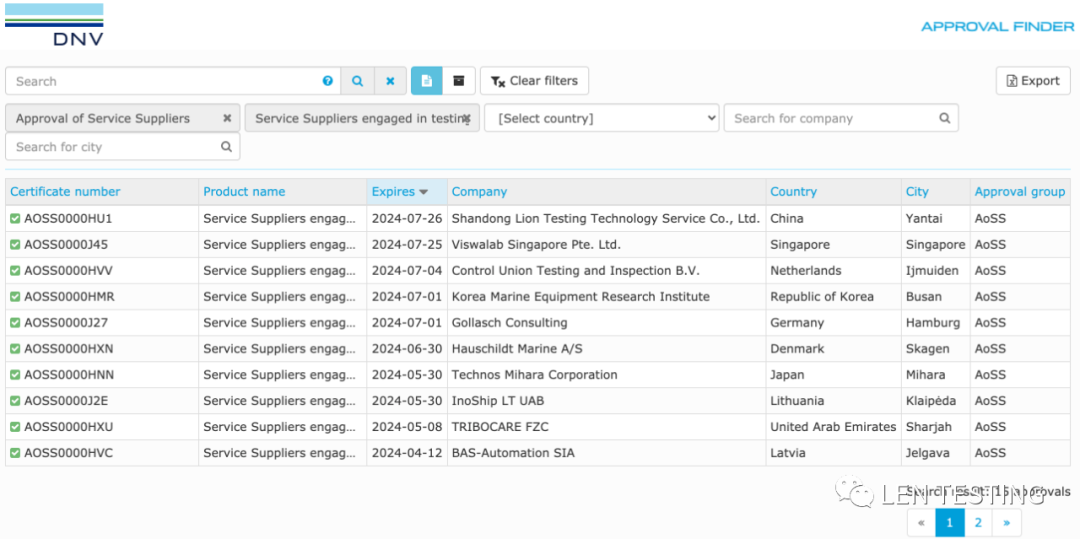Click expiry date 2024-04-12
Viewport: 1080px width, 539px height.
tap(406, 453)
